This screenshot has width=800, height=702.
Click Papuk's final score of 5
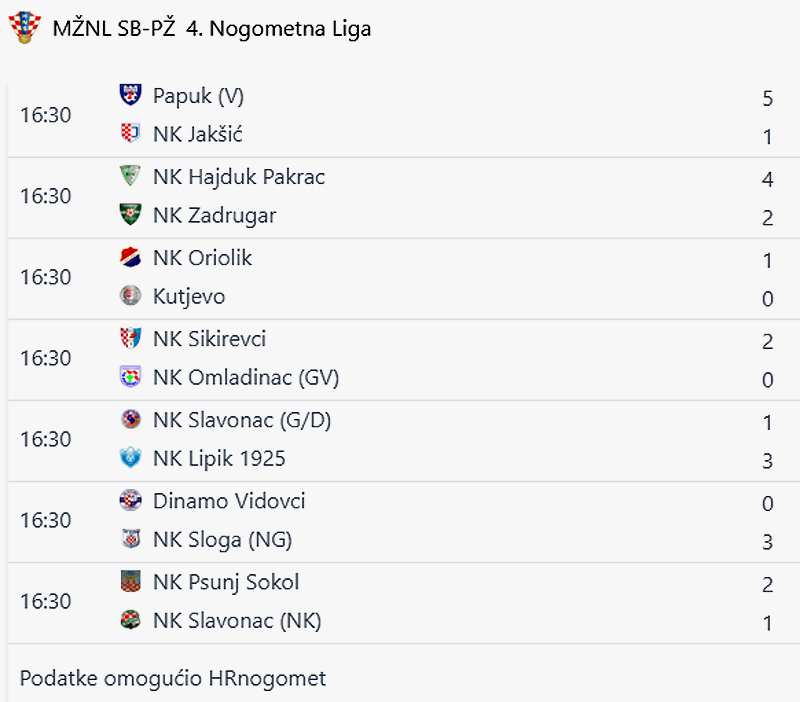point(767,98)
